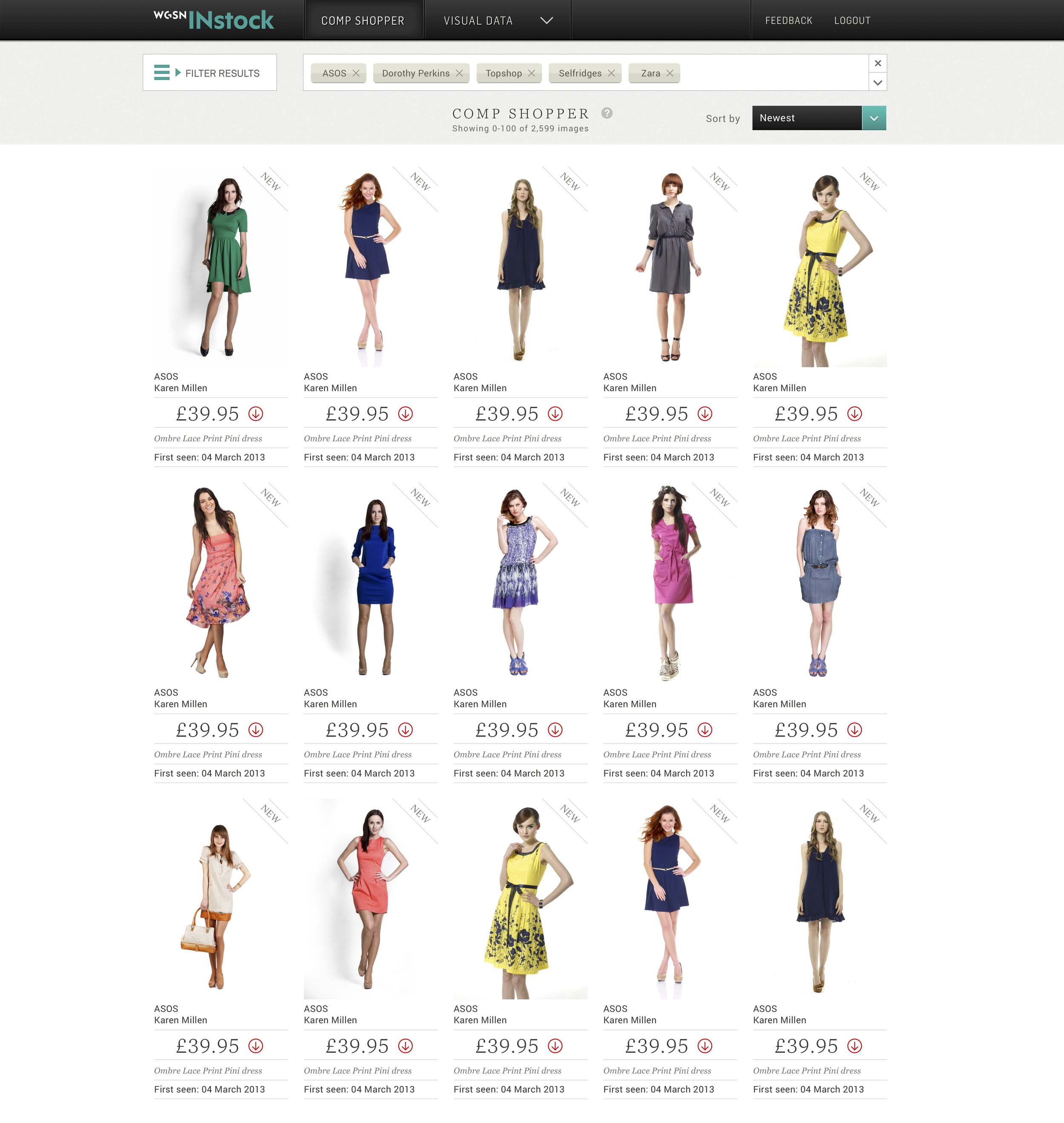Viewport: 1064px width, 1123px height.
Task: Remove the Zara filter tag
Action: [x=670, y=73]
